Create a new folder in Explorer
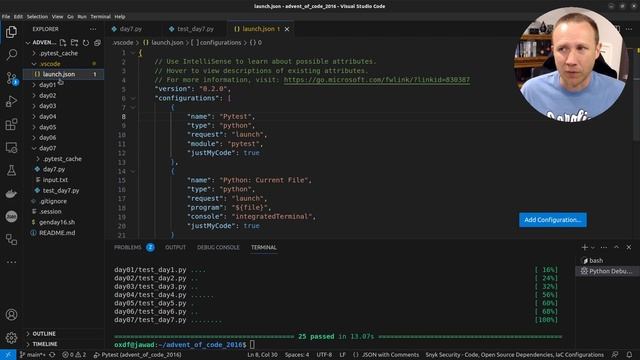Image resolution: width=640 pixels, height=360 pixels. (74, 42)
